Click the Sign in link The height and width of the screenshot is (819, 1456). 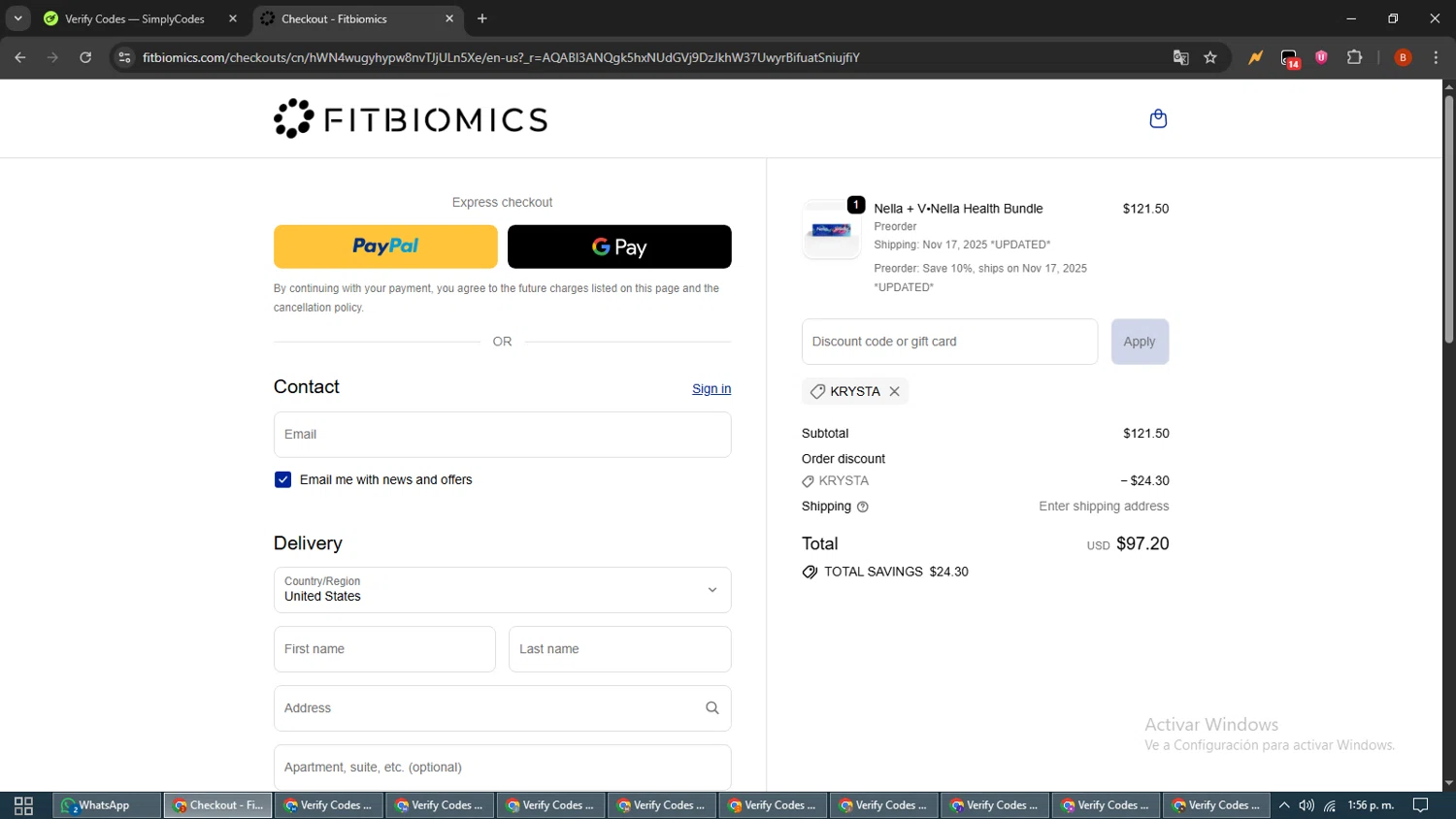point(711,388)
